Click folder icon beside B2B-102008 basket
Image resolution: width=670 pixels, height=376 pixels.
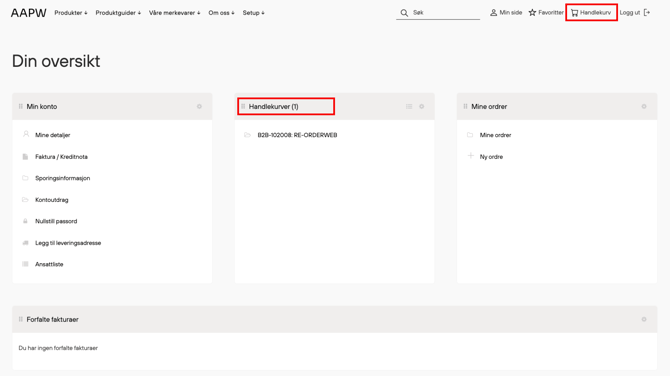coord(247,135)
